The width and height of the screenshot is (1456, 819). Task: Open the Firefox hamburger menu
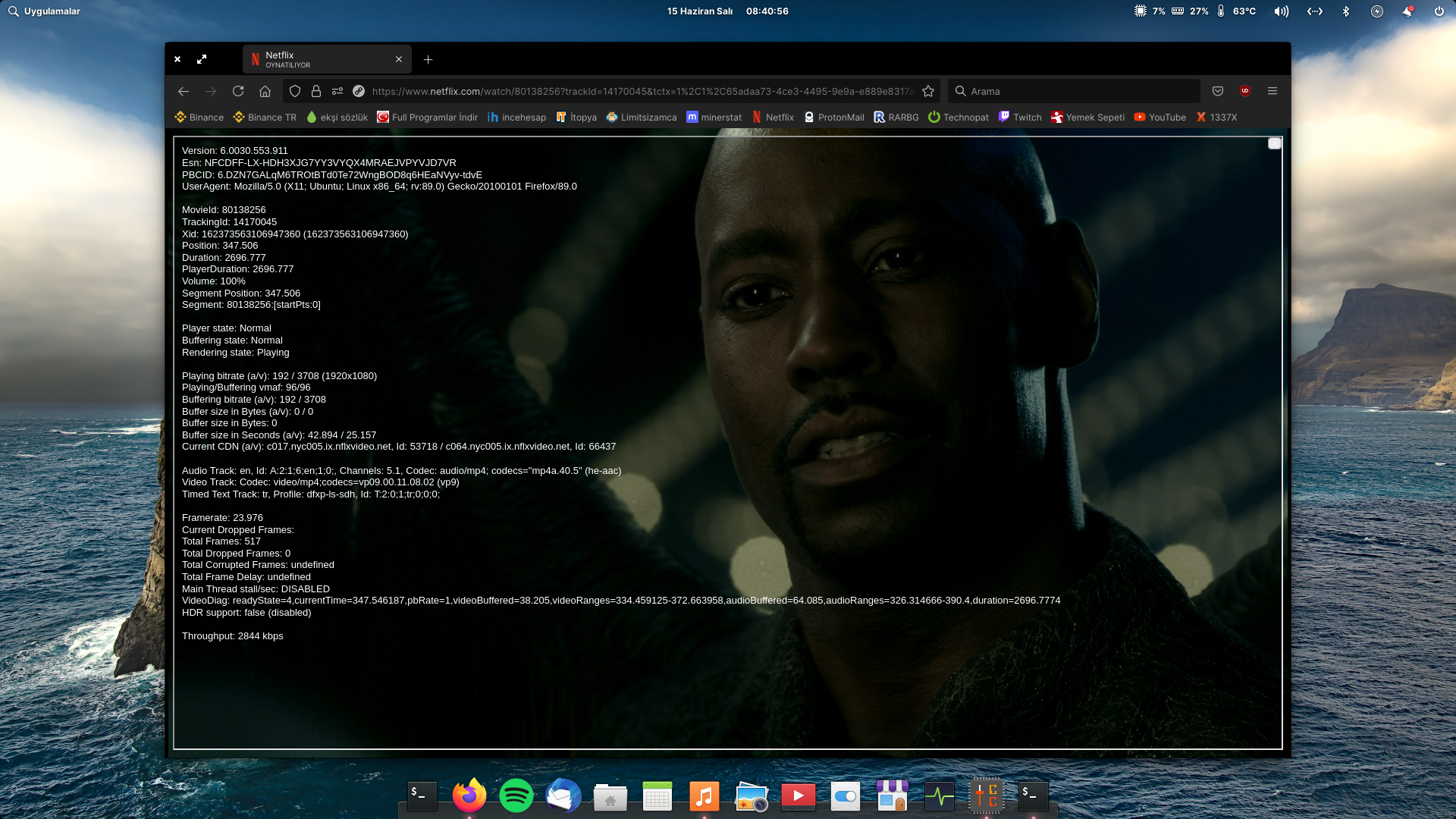pos(1272,91)
